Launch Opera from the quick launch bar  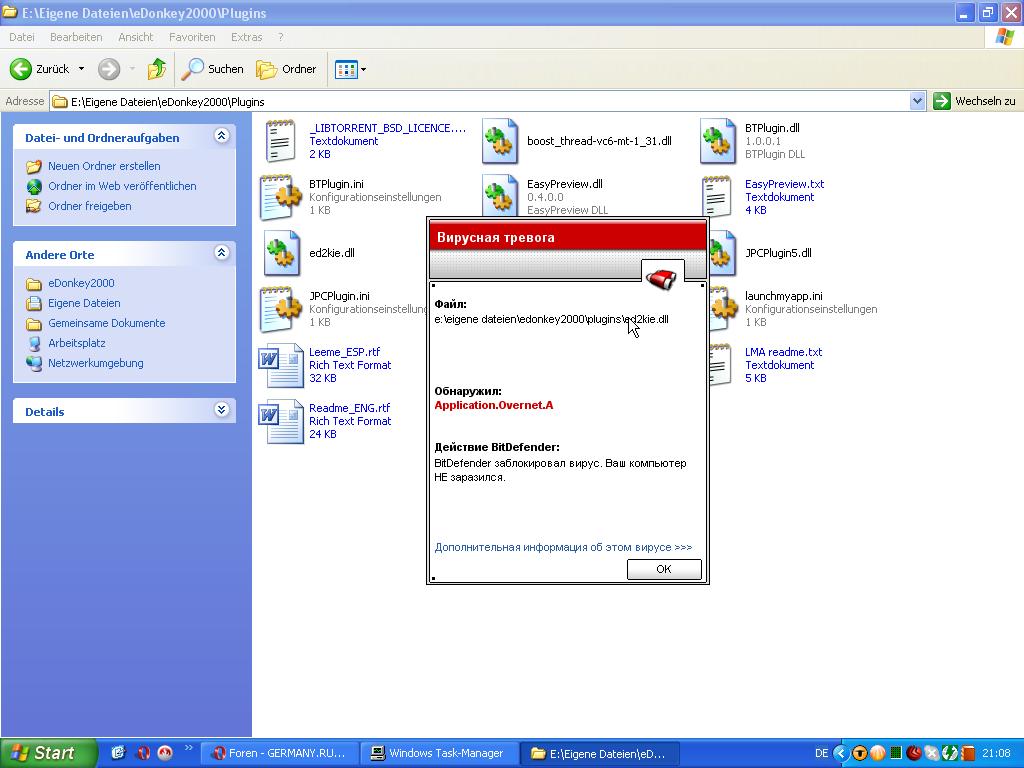[x=143, y=753]
